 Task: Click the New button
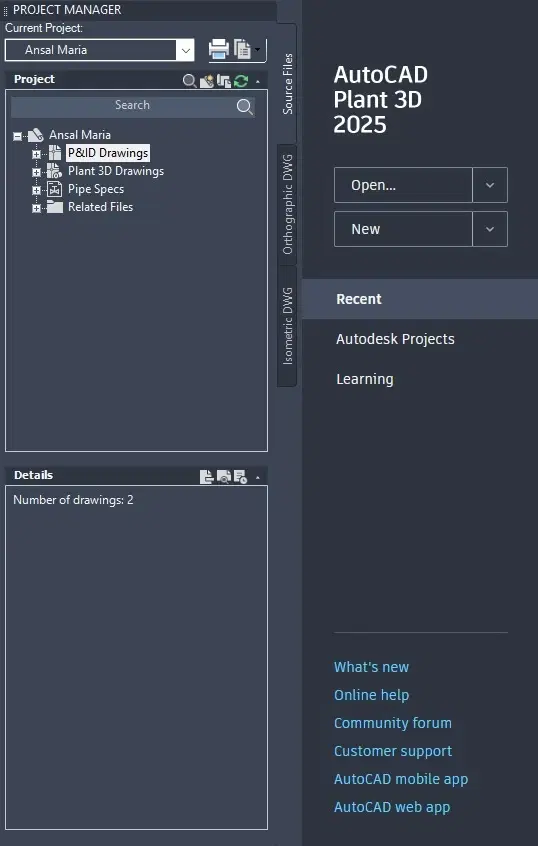[403, 229]
